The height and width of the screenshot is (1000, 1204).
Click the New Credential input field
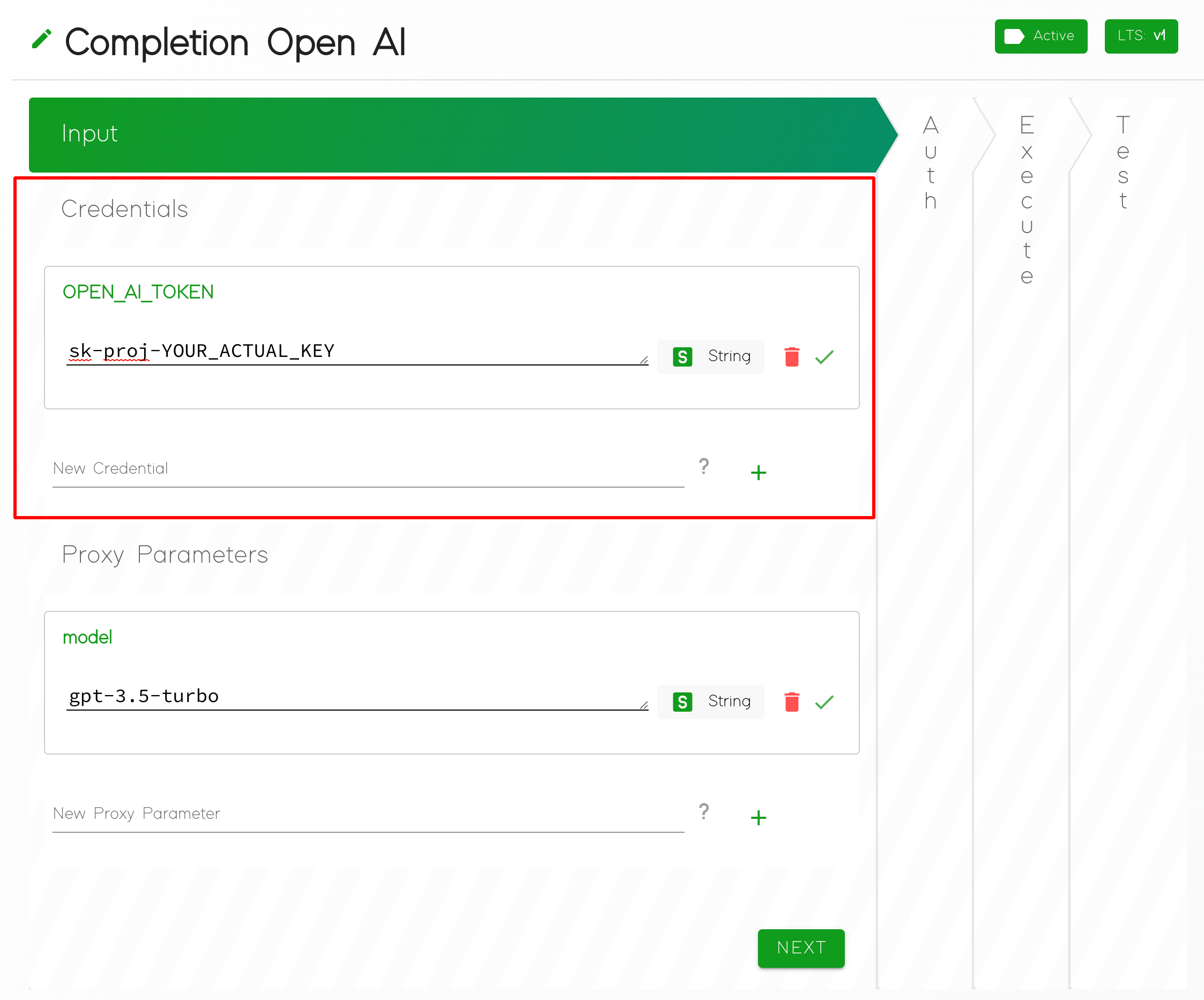367,469
